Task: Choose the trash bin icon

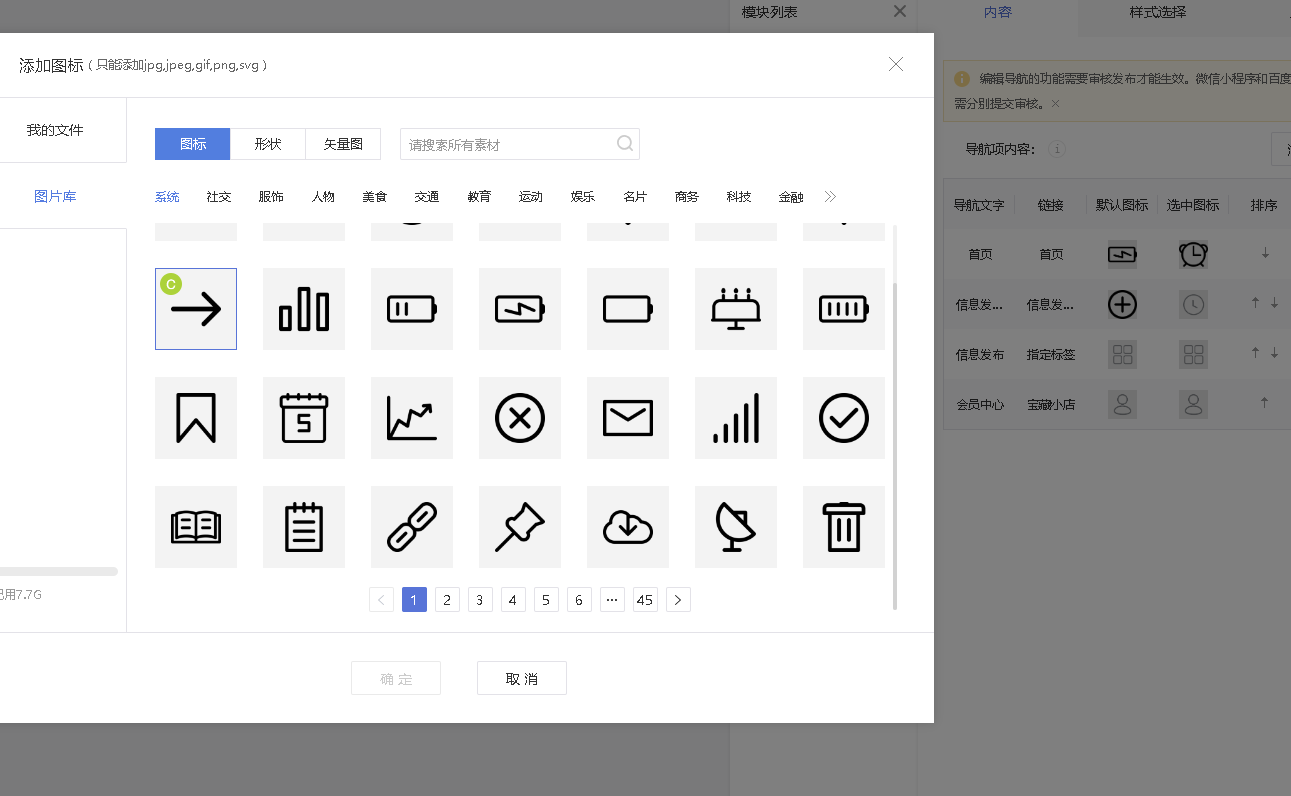Action: pyautogui.click(x=844, y=527)
